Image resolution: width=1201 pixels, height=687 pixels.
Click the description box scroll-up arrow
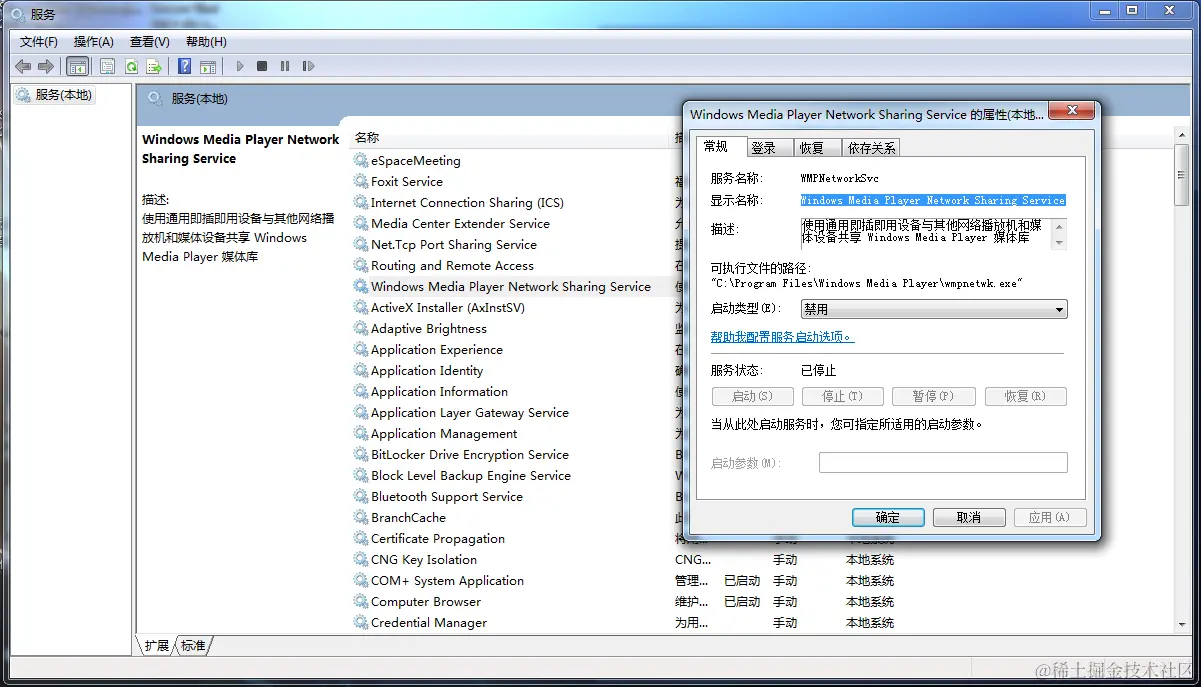[x=1060, y=226]
